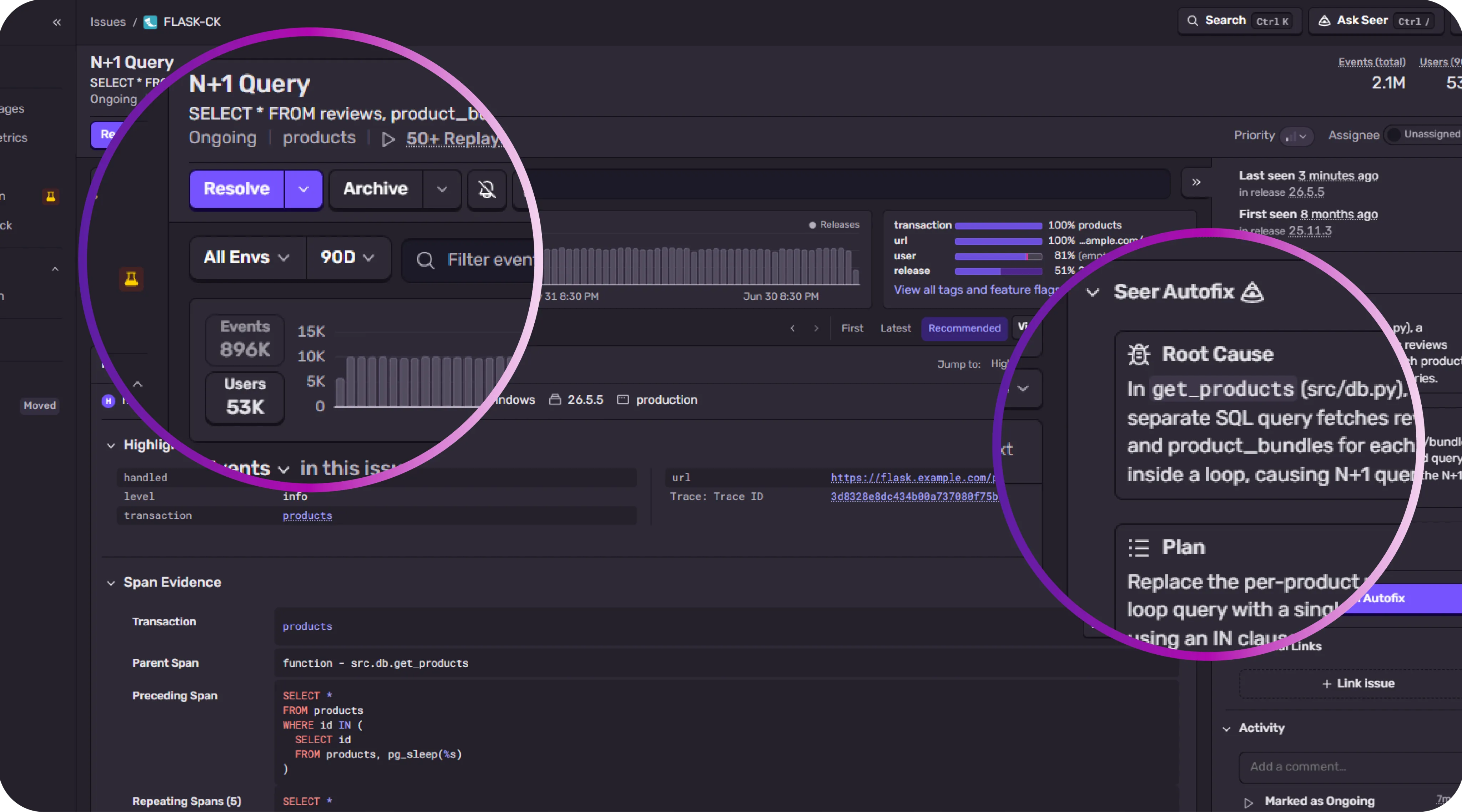Collapse the right panel with the double-arrow icon
Image resolution: width=1462 pixels, height=812 pixels.
[1196, 182]
